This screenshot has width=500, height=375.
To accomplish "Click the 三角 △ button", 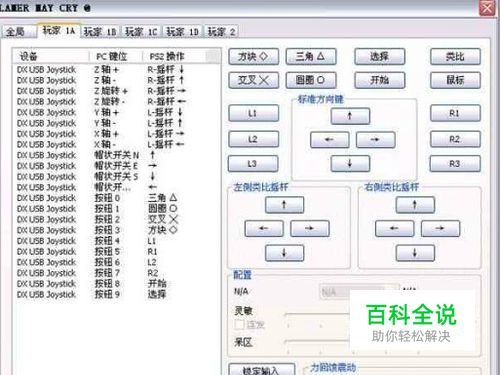I will point(311,57).
